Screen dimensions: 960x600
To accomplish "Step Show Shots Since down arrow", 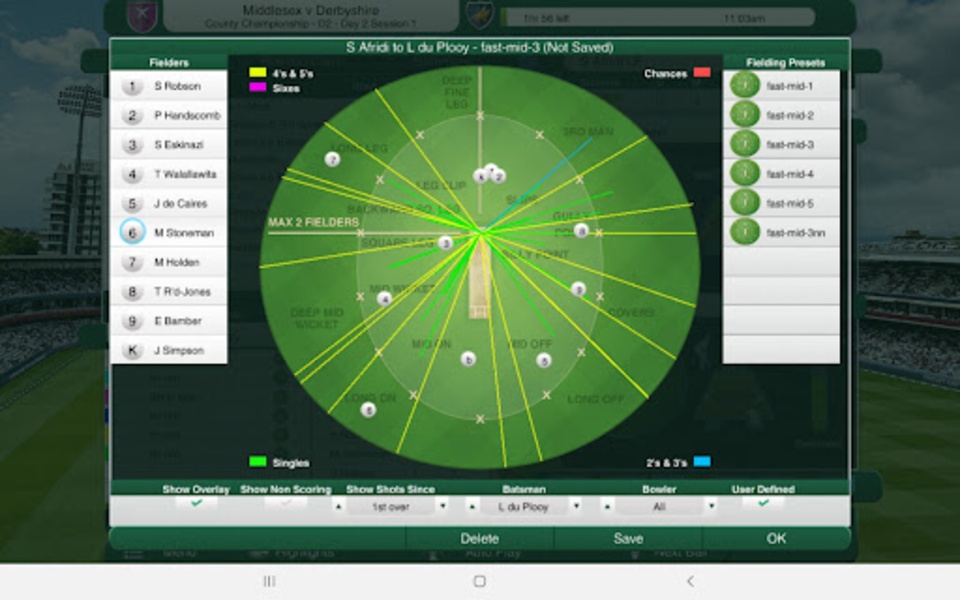I will coord(443,506).
